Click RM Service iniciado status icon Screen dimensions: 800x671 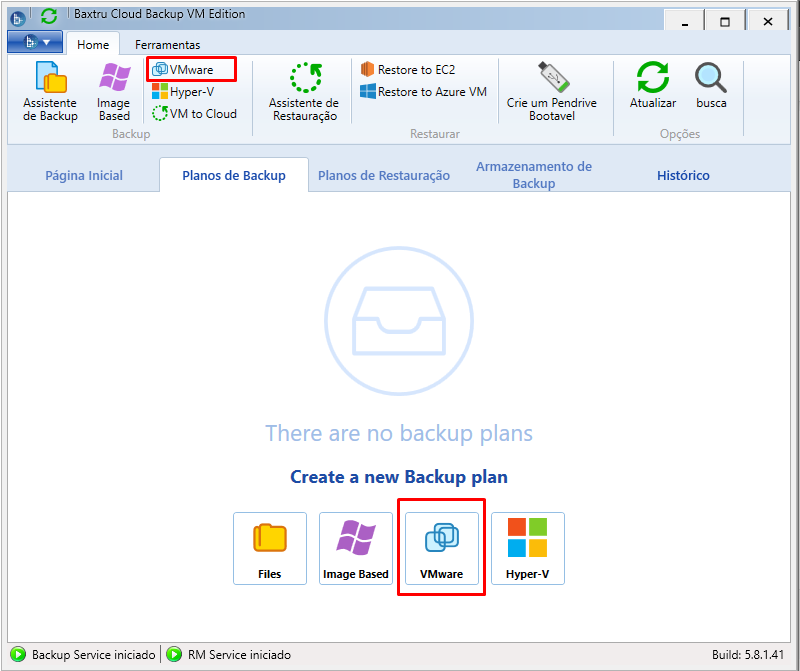(x=174, y=654)
